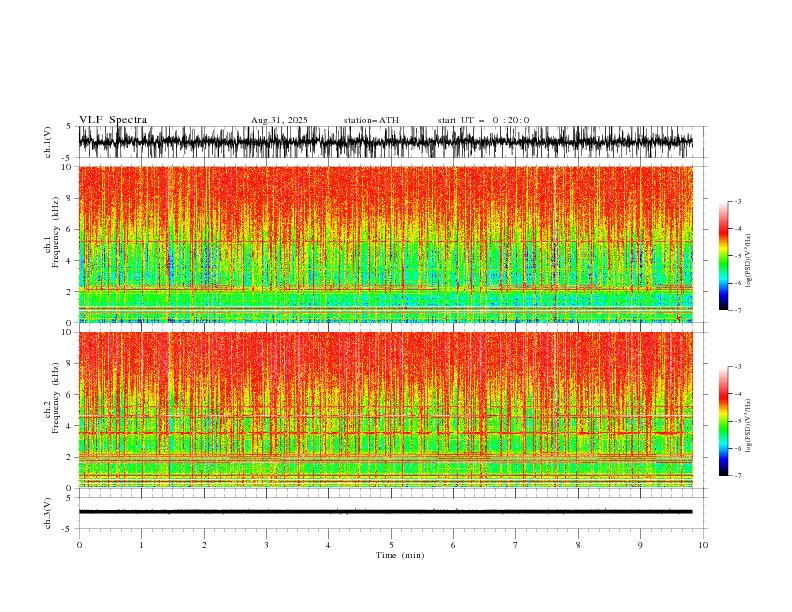Click the 'ch.1 Frequency (kHz)' axis label
The image size is (792, 612).
[x=53, y=233]
